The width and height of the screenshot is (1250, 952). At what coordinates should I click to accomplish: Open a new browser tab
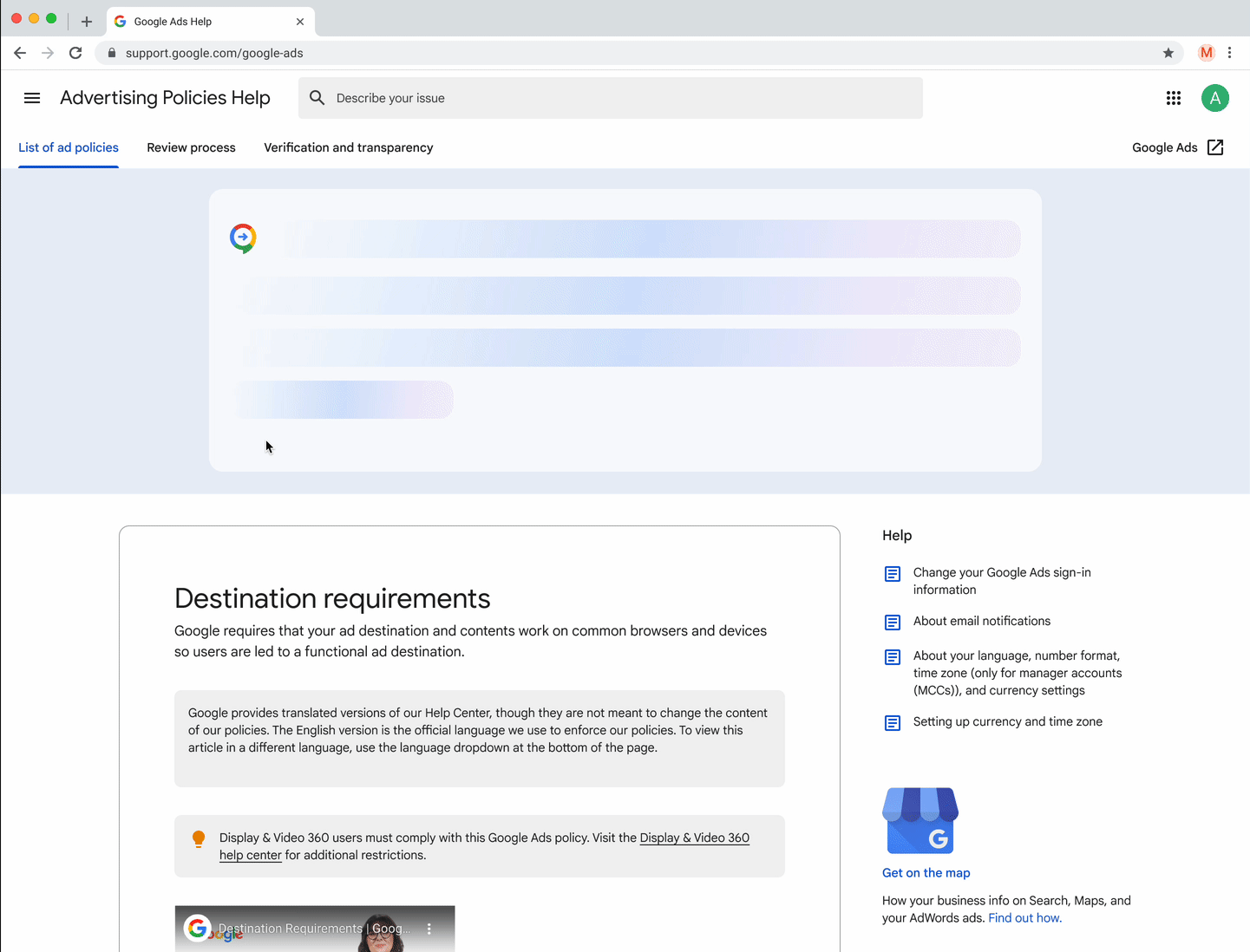tap(86, 22)
